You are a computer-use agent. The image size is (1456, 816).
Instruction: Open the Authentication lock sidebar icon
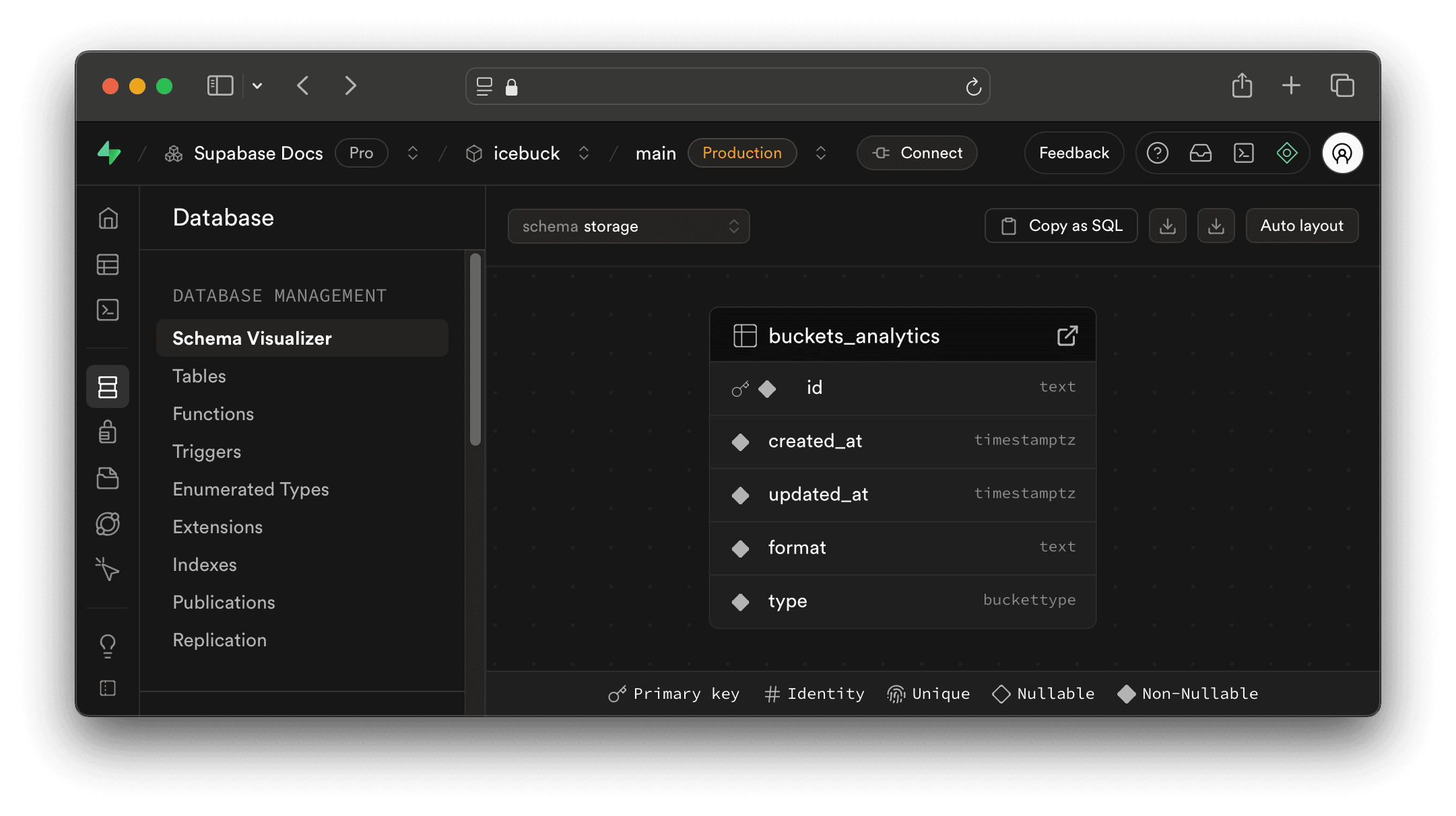pos(108,432)
